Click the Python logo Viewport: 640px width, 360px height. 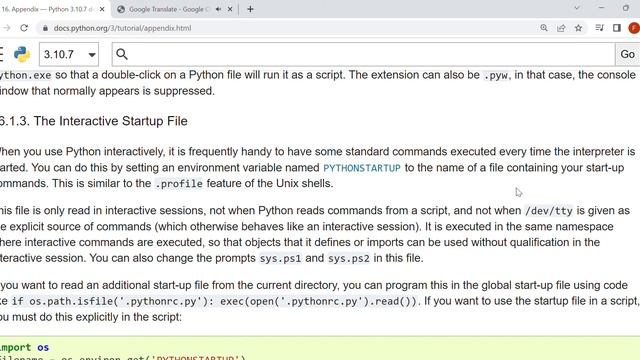pos(22,54)
